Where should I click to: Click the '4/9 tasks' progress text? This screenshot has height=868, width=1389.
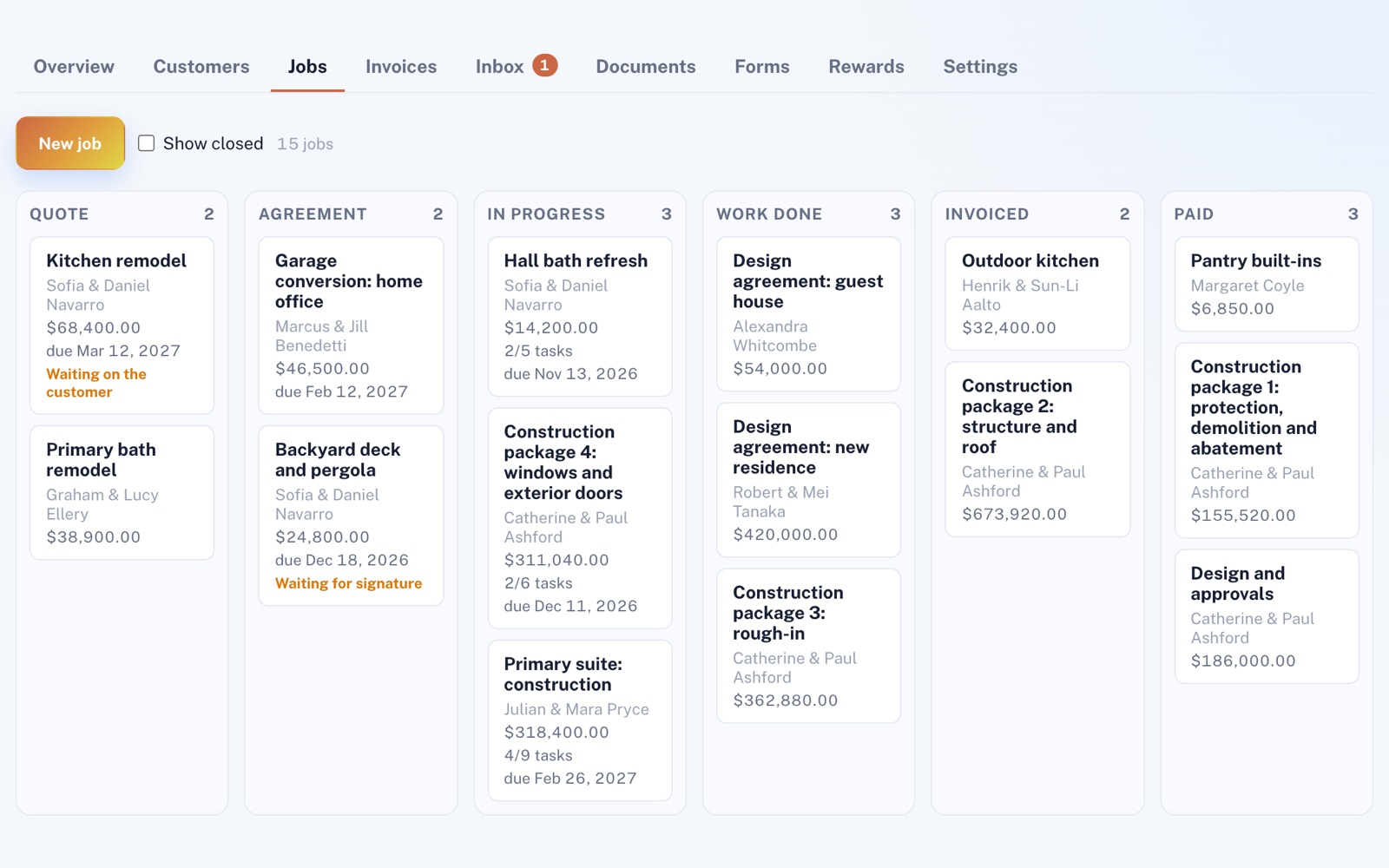tap(538, 755)
